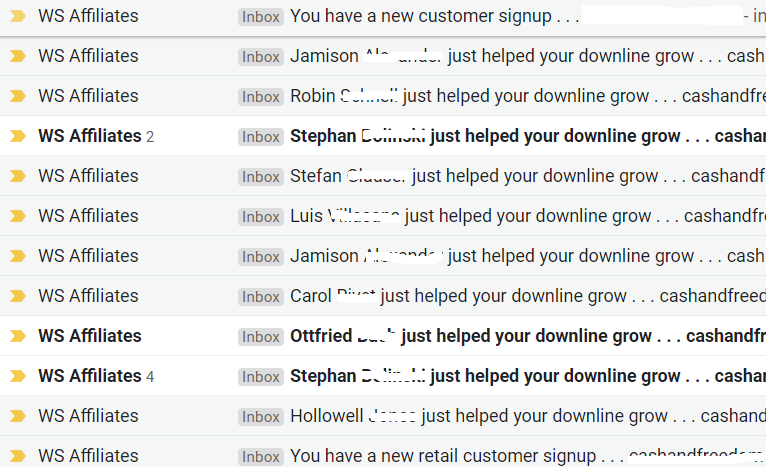Viewport: 766px width, 467px height.
Task: Toggle importance marker on Stefan's downline email
Action: [x=18, y=176]
